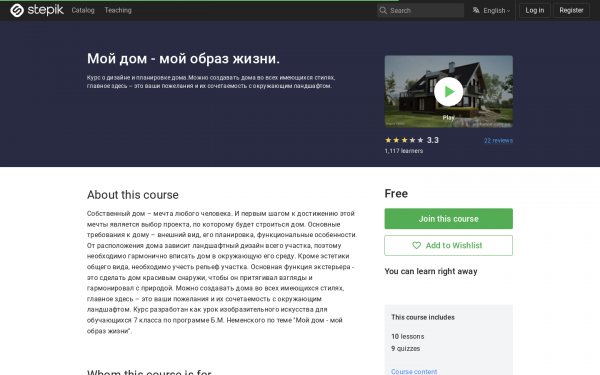The height and width of the screenshot is (375, 600).
Task: Click the Stepik logo
Action: pos(37,10)
